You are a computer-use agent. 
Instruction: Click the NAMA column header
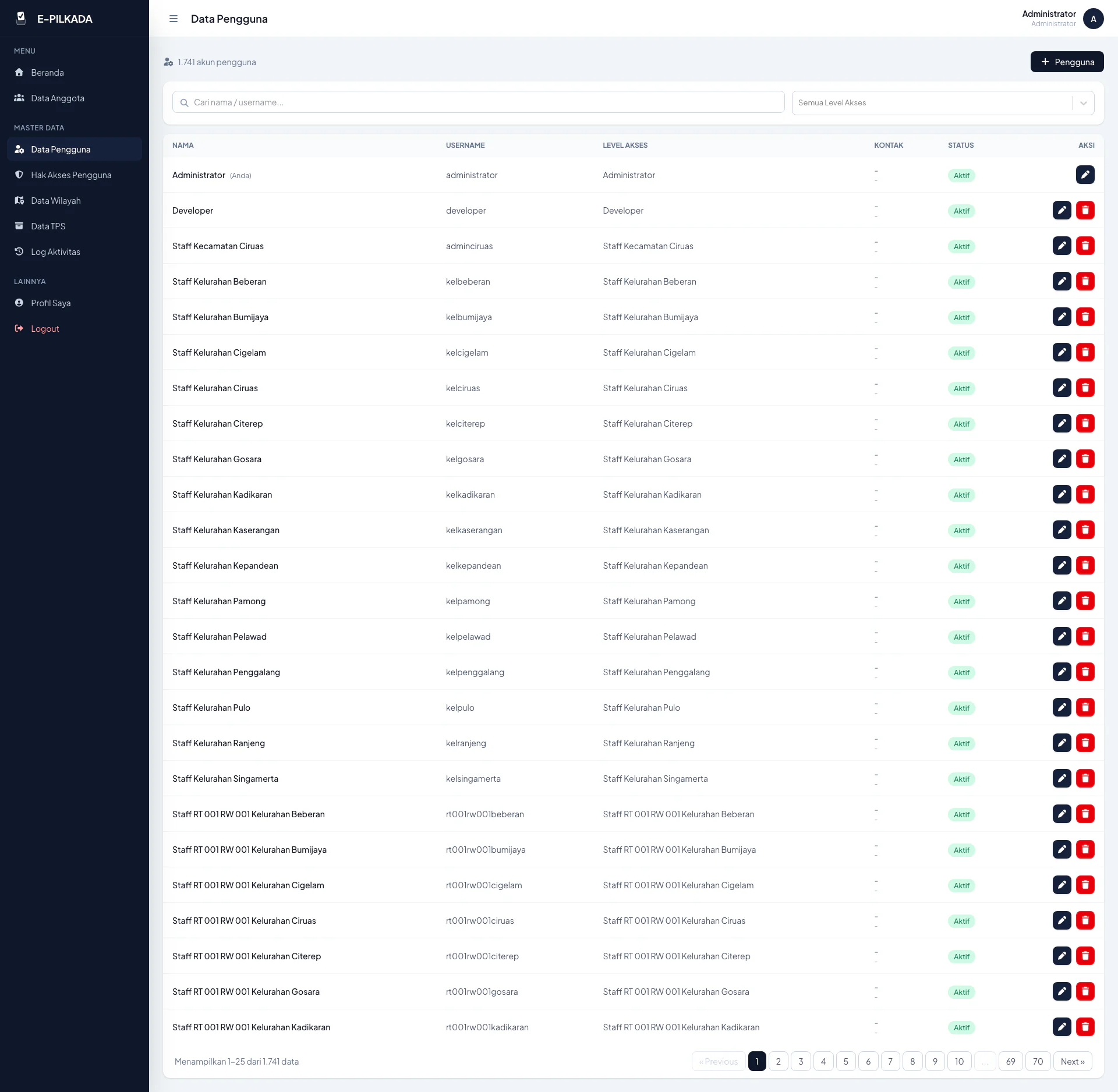(183, 145)
